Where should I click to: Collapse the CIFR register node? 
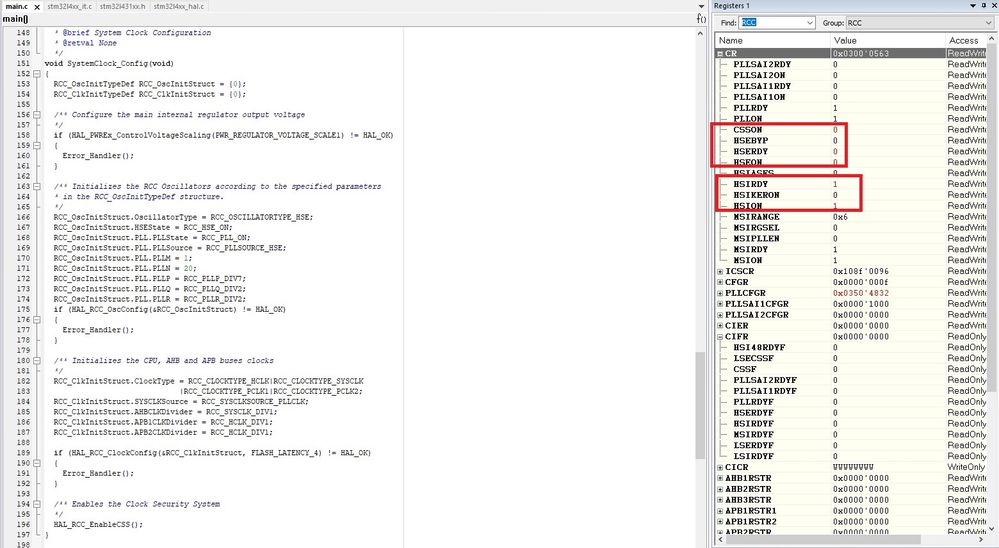(720, 336)
